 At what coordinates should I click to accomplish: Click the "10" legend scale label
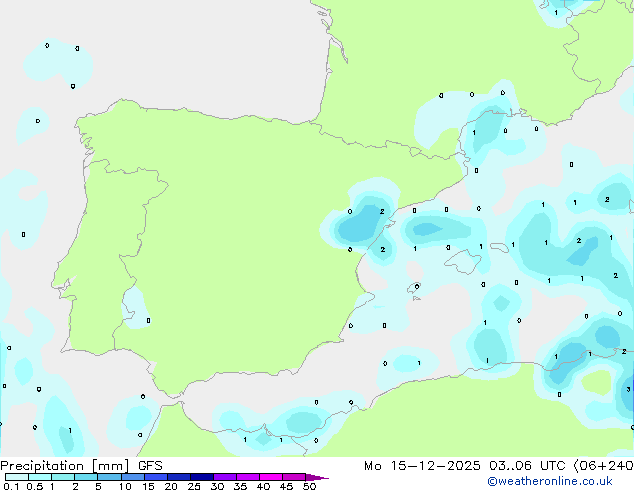pyautogui.click(x=125, y=486)
